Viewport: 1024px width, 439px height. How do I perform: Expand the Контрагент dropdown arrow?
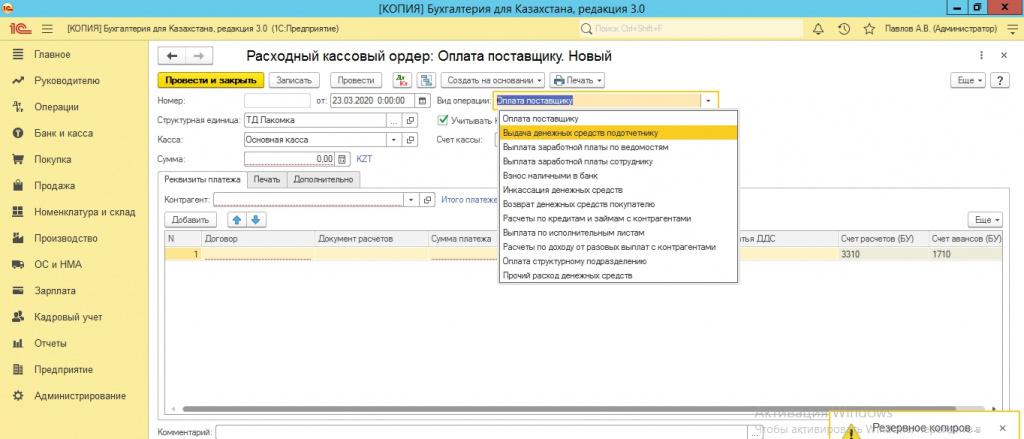click(411, 199)
